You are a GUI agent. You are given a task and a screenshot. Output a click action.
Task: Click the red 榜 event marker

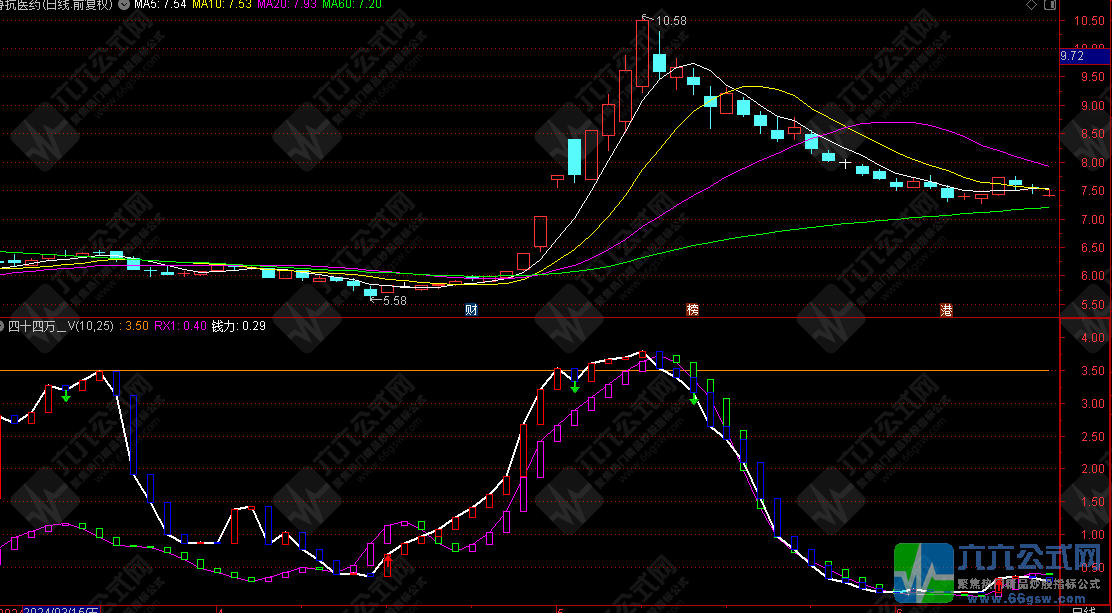692,310
